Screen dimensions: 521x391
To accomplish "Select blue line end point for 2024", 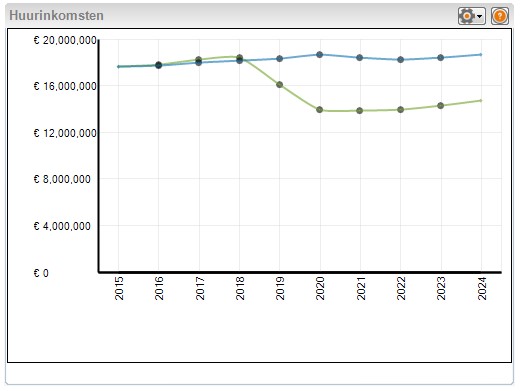I will 480,54.
